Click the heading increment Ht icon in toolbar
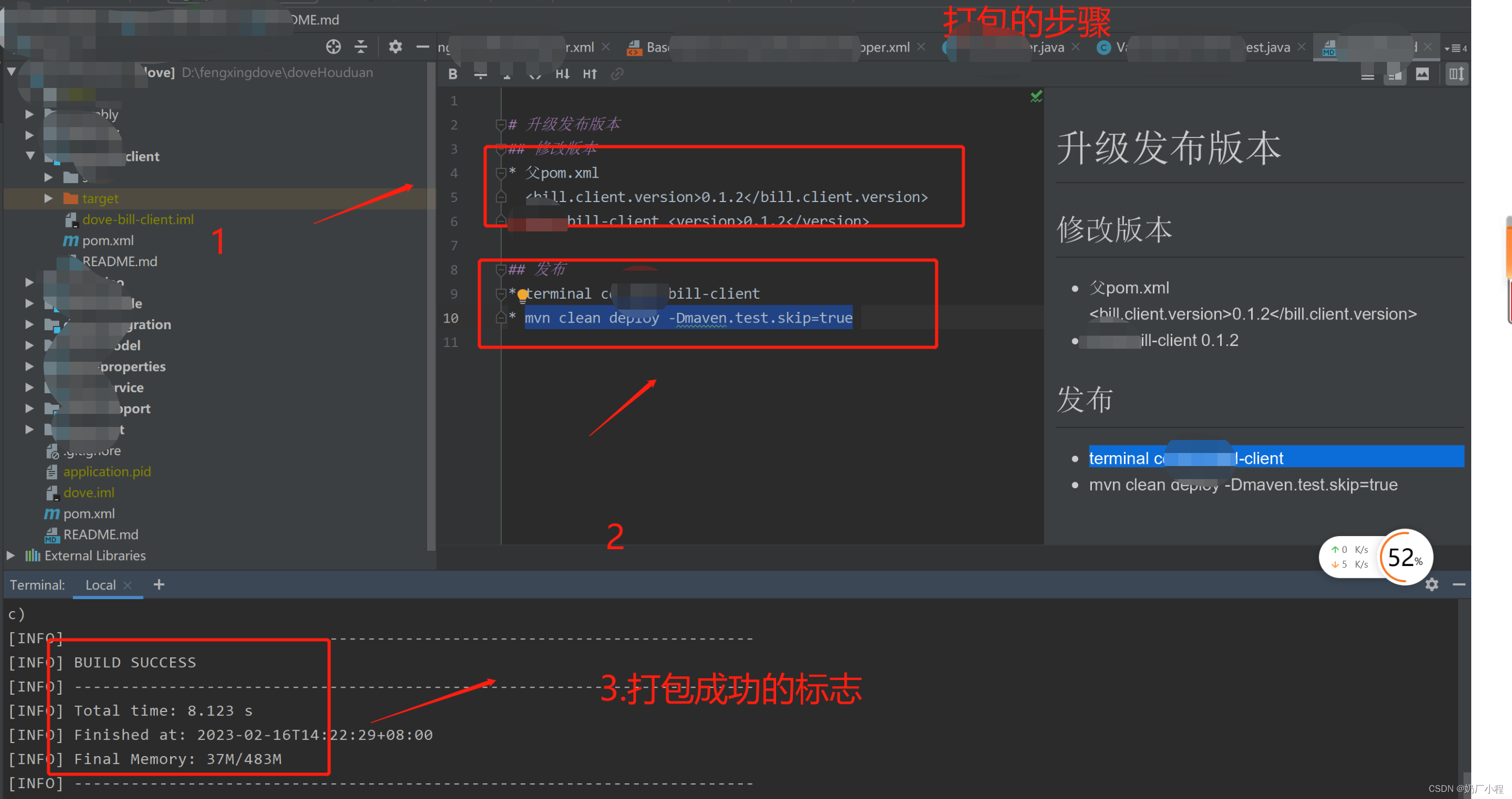Screen dimensions: 1512x799 (590, 74)
